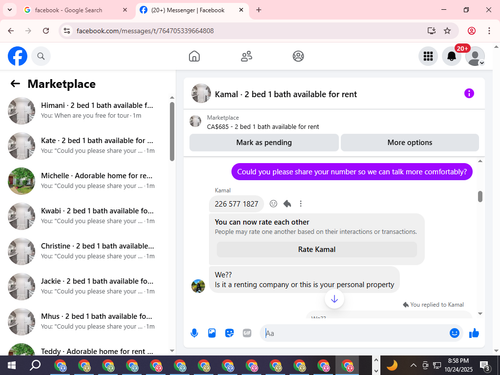The image size is (500, 375).
Task: Send a thumbs-up like
Action: 474,333
